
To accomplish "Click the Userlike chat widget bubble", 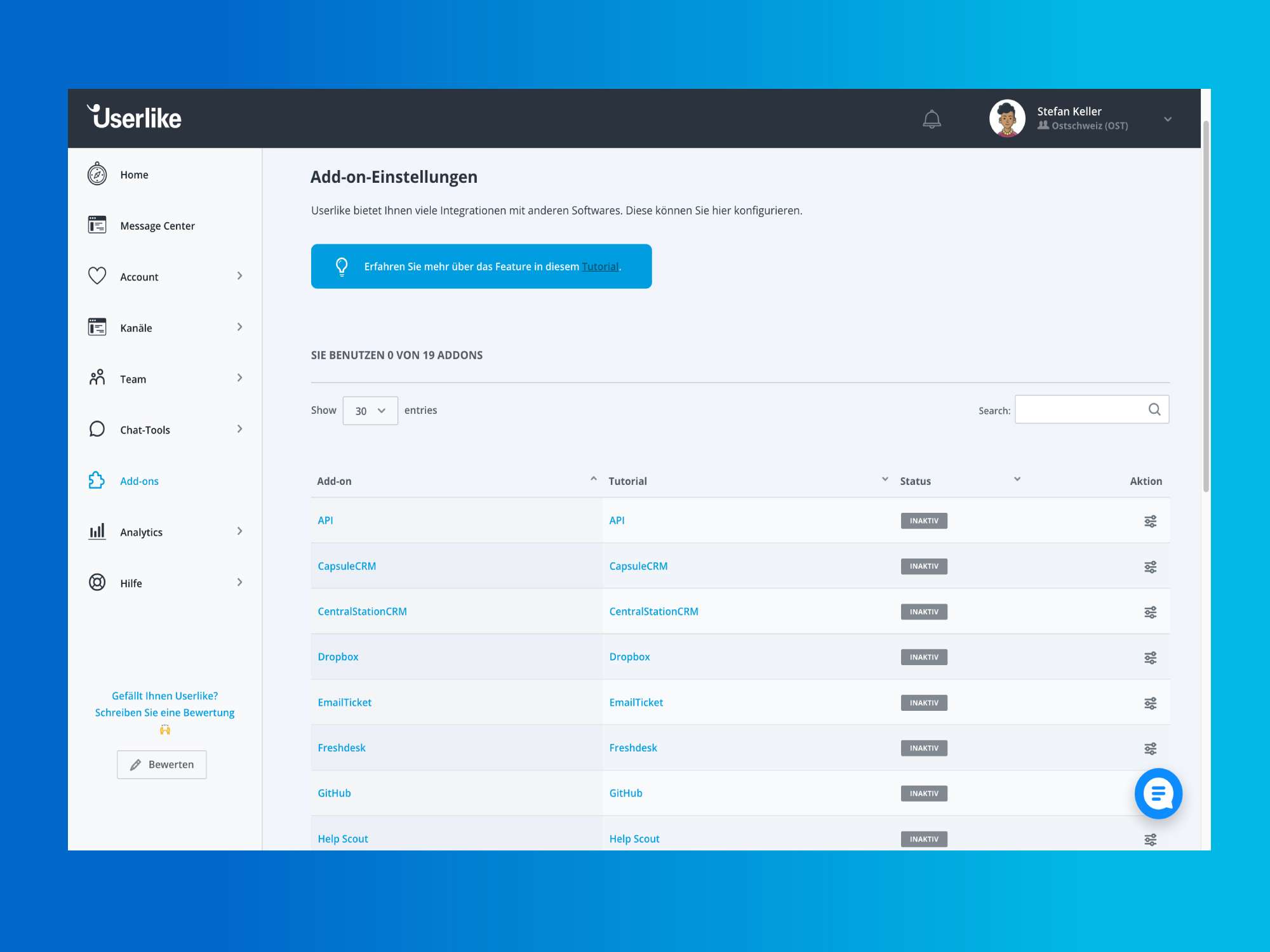I will click(1158, 793).
